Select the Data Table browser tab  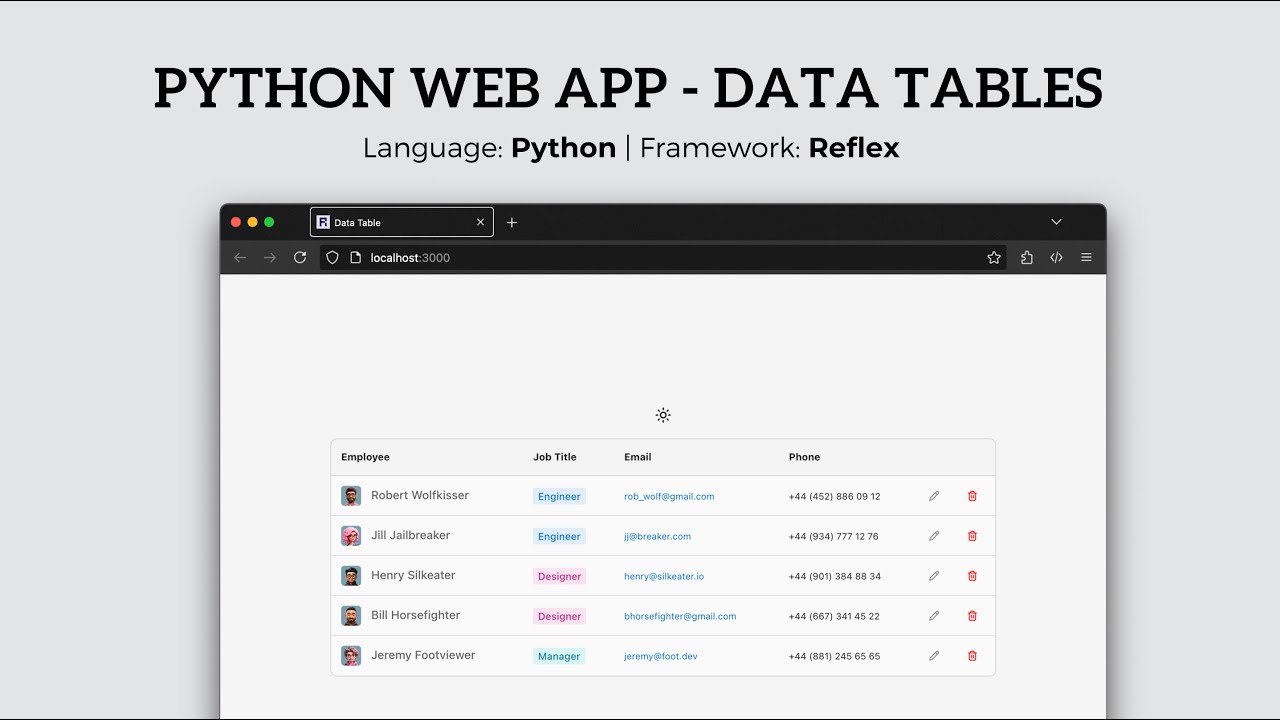(402, 223)
